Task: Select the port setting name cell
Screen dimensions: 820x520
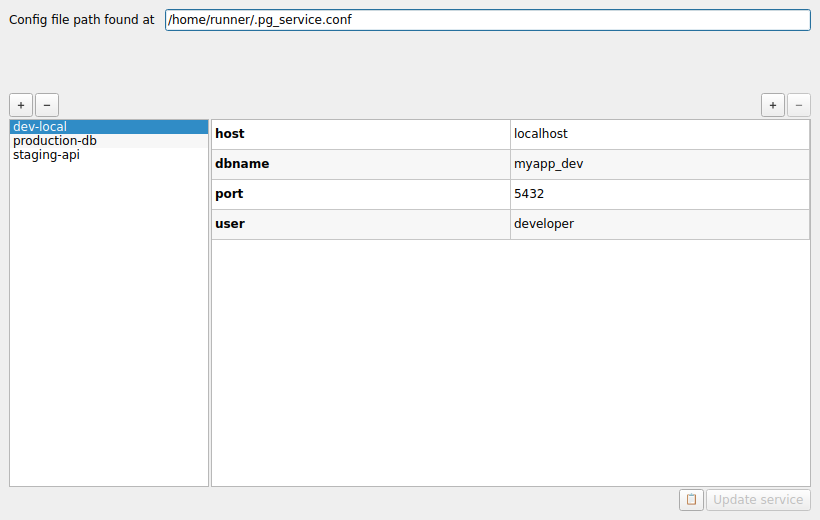Action: 360,194
